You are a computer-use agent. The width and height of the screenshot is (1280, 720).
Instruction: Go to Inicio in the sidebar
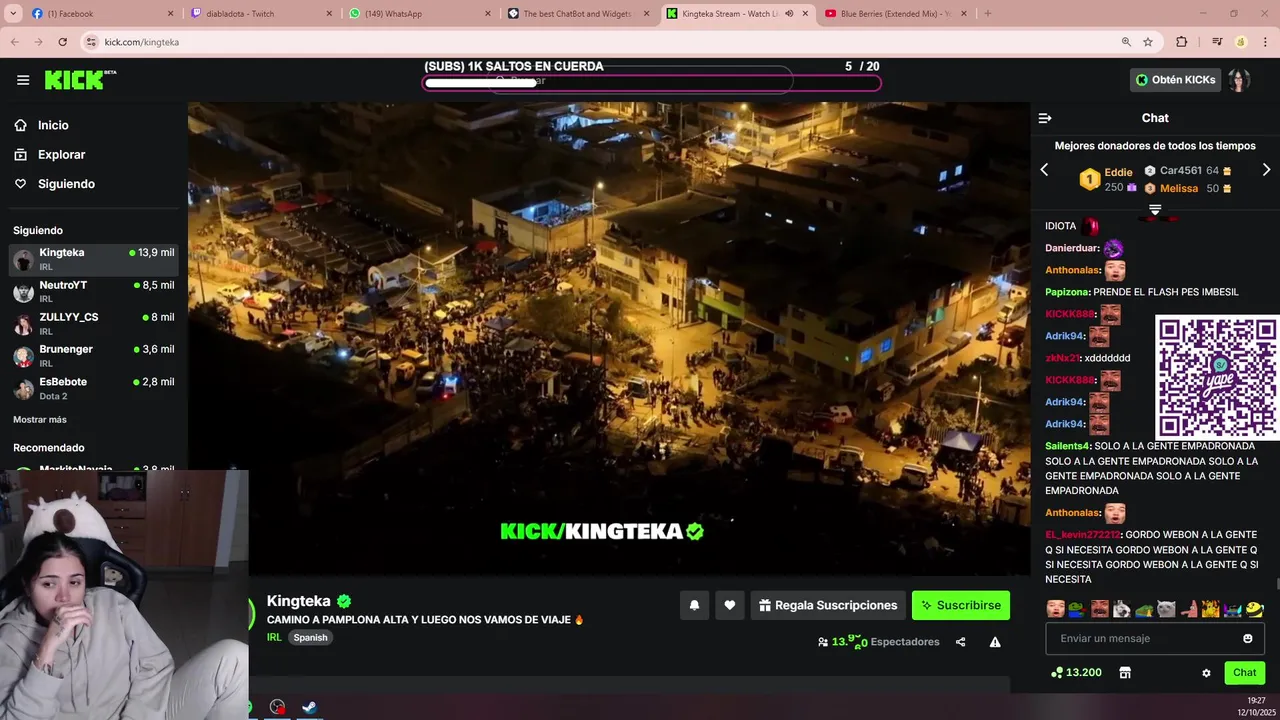(53, 125)
